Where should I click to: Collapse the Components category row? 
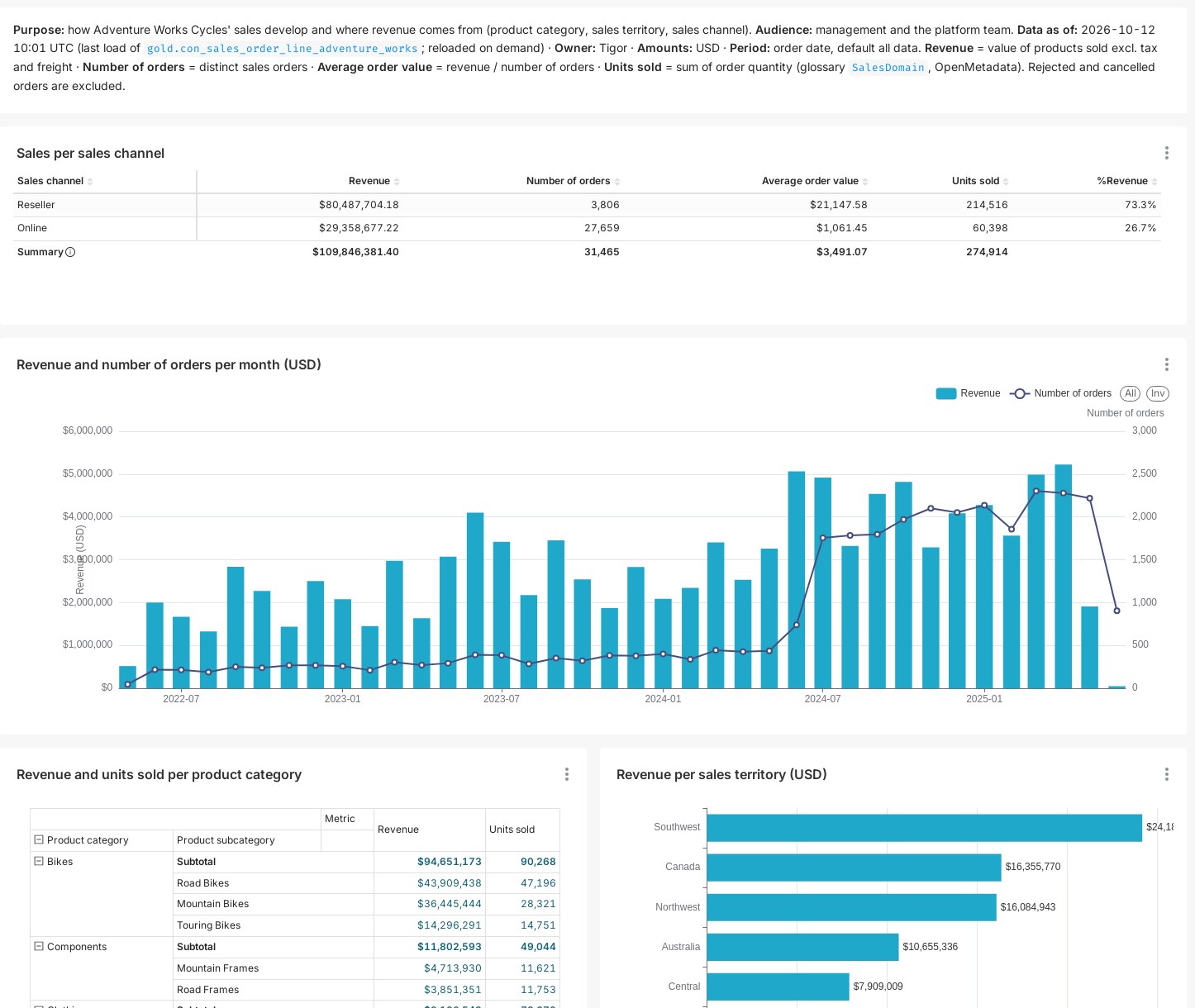pos(38,946)
